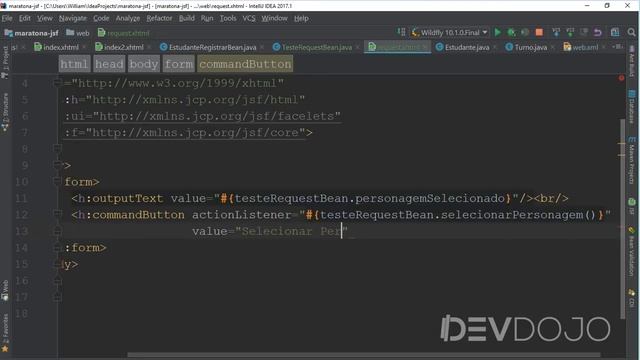Open the Run menu
This screenshot has height=360, width=640.
click(x=207, y=18)
